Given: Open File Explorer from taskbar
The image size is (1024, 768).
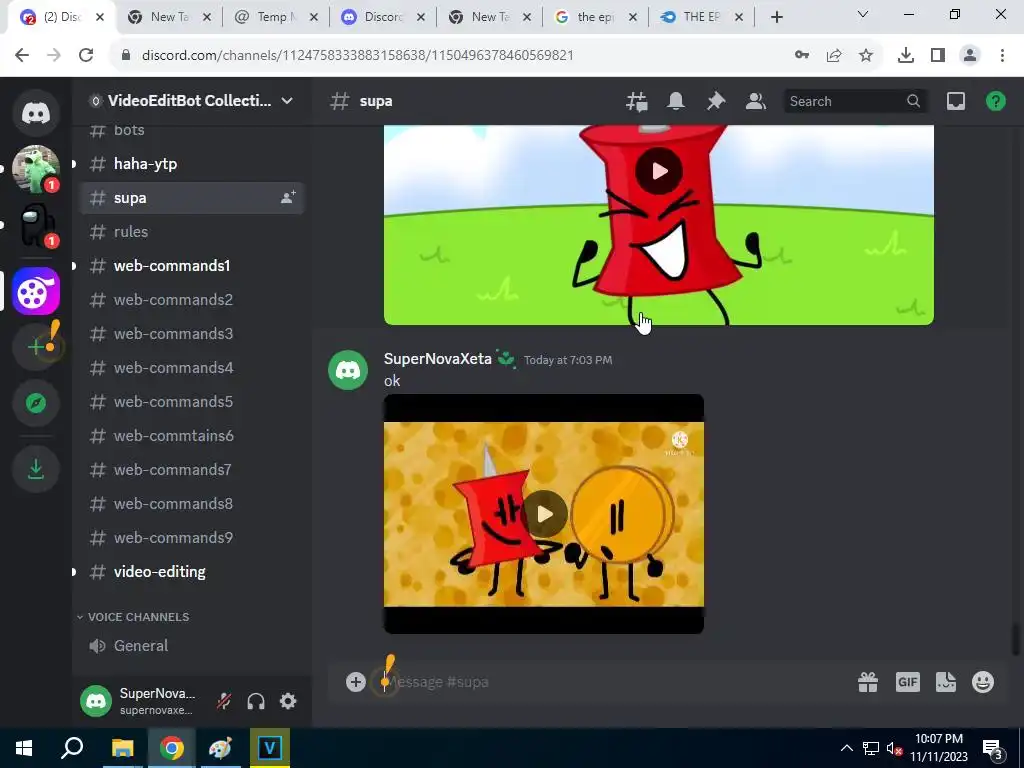Looking at the screenshot, I should (x=122, y=748).
